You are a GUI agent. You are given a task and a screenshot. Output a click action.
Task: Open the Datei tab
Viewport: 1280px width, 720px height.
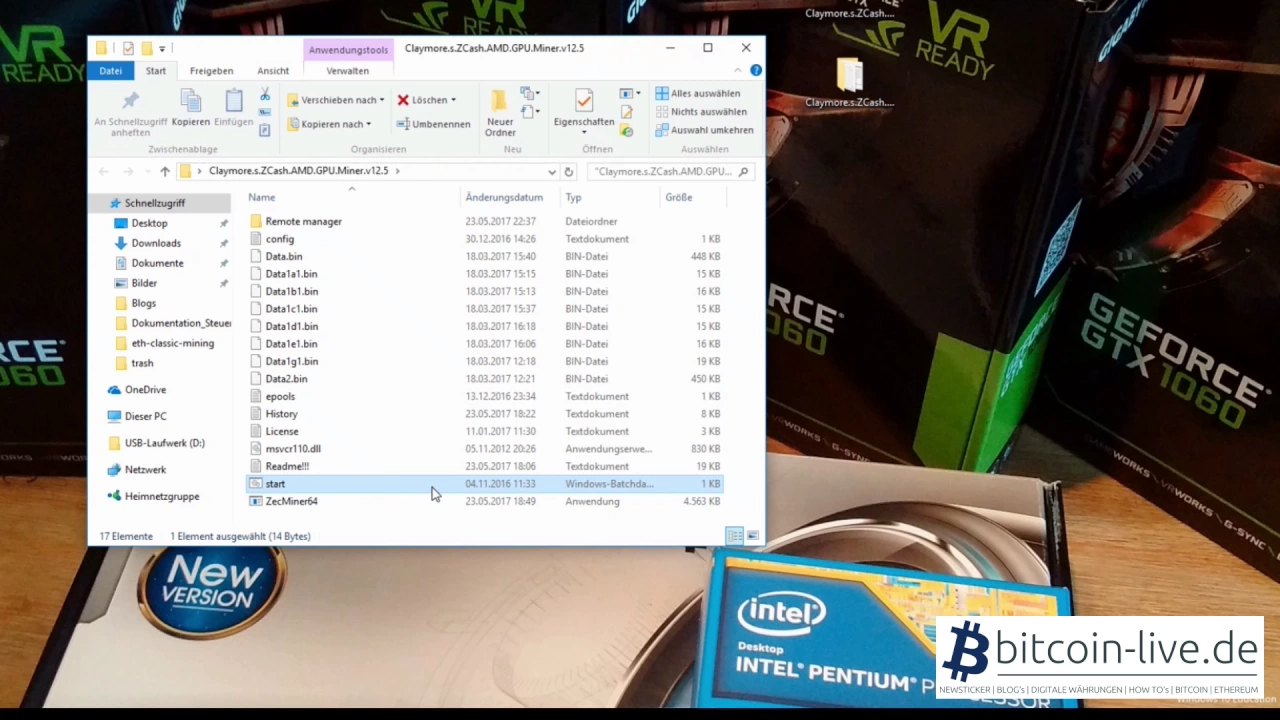[x=111, y=71]
